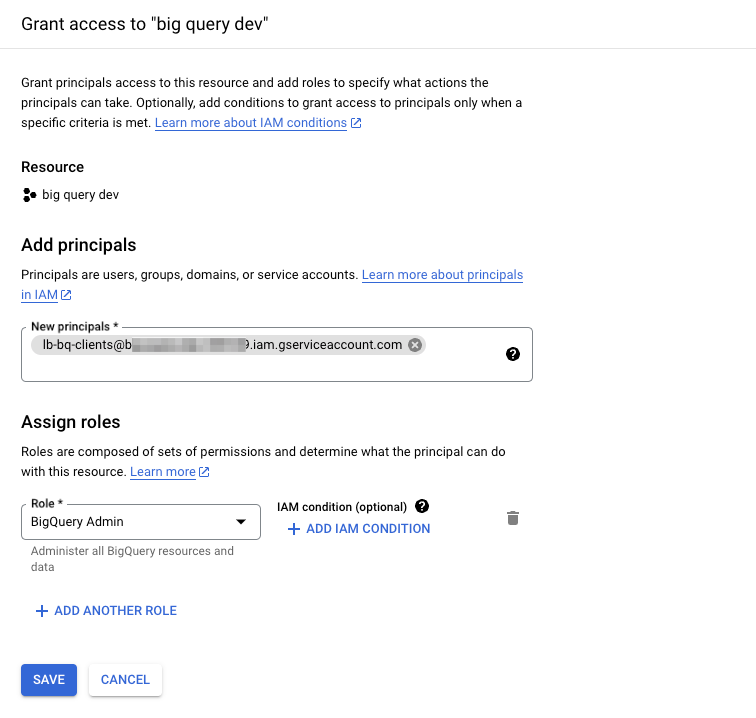
Task: Open Learn more link under Assign roles
Action: (x=162, y=472)
